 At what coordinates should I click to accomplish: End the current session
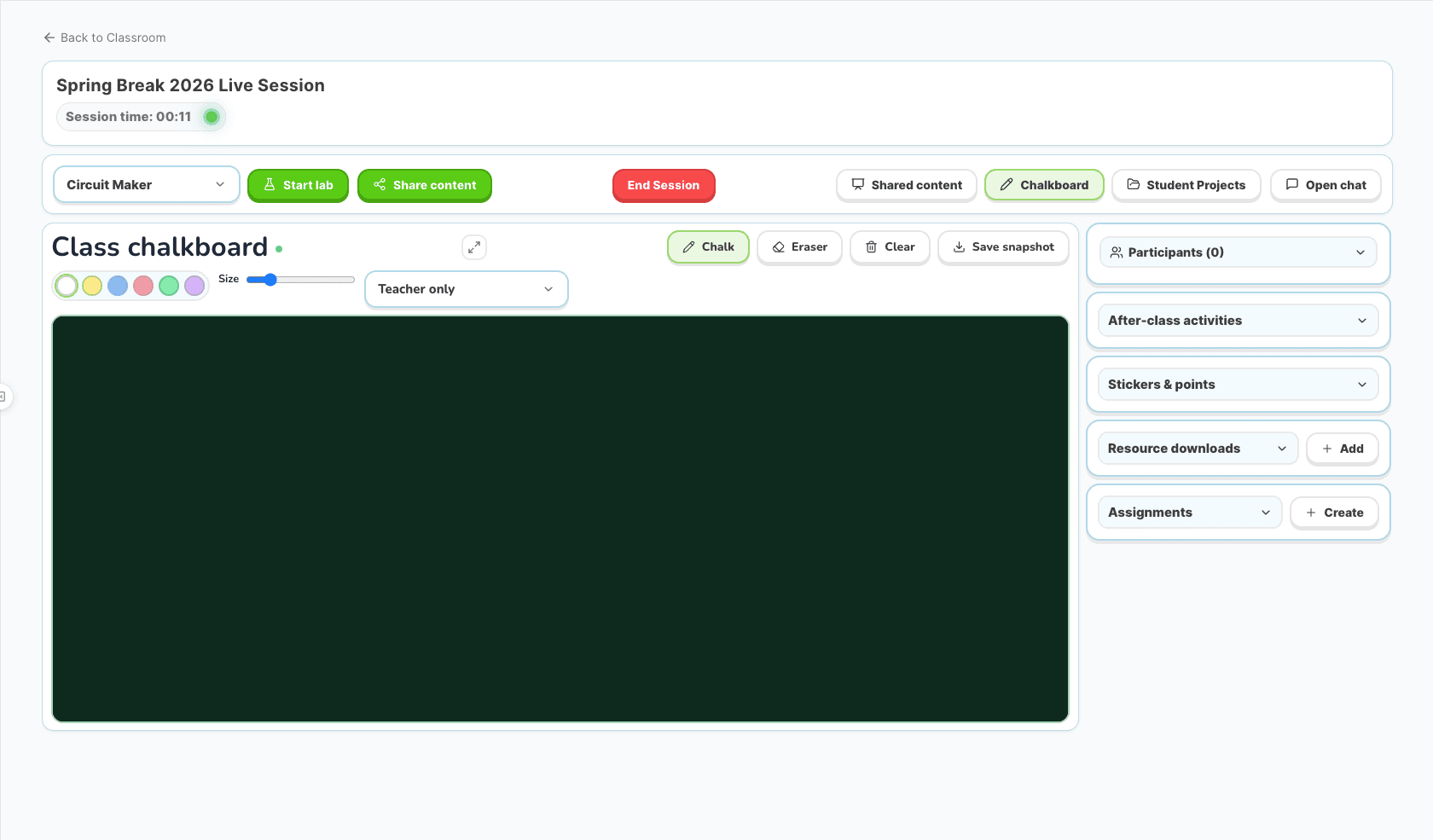pos(664,185)
